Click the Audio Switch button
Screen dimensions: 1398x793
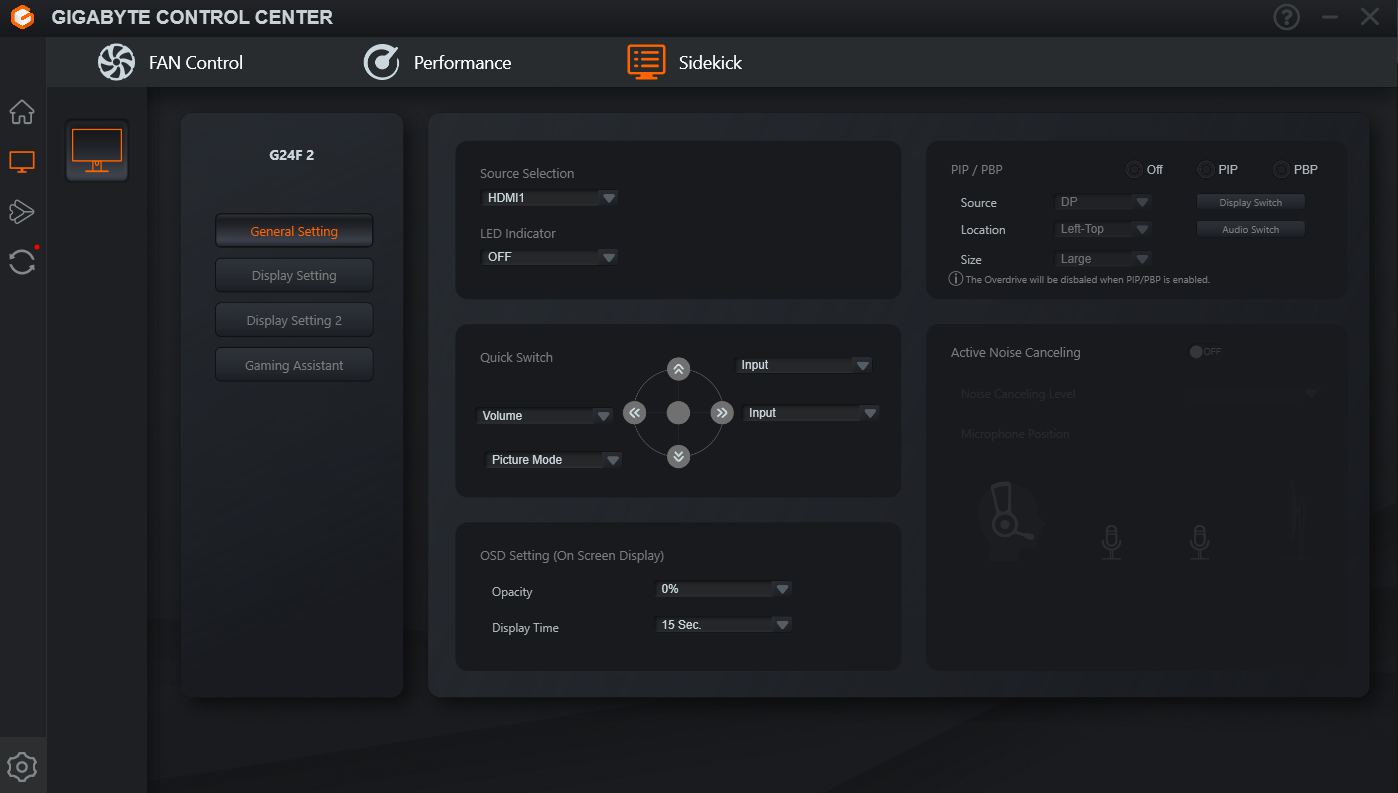click(x=1251, y=229)
